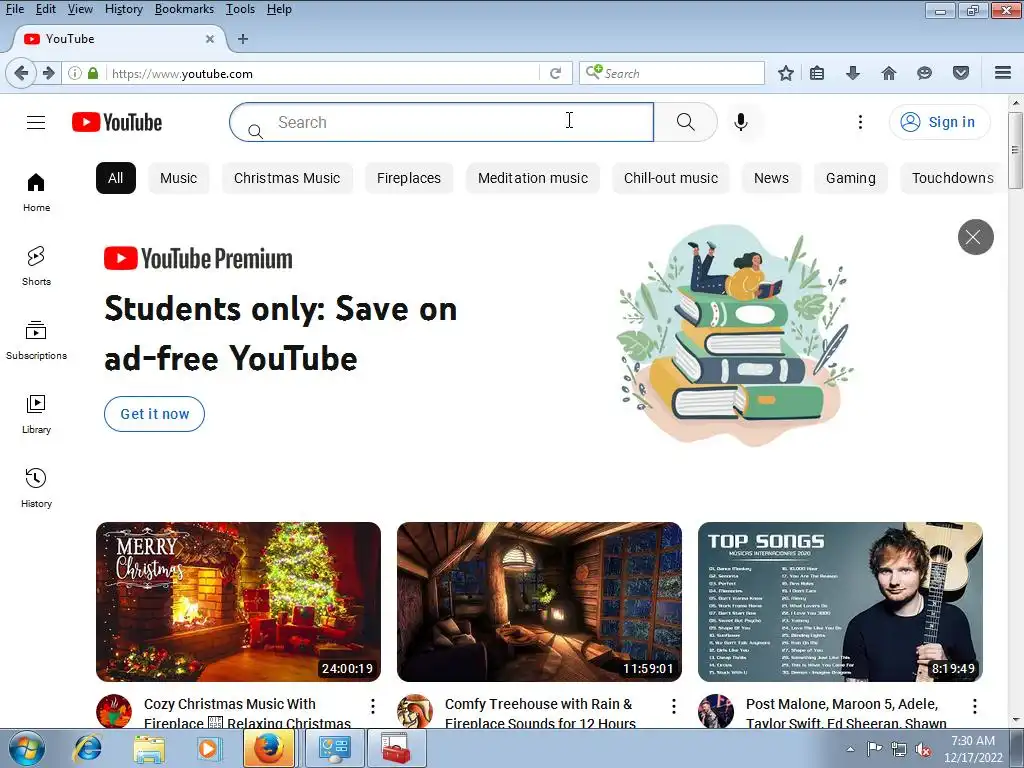1024x768 pixels.
Task: Select the Music filter chip
Action: pyautogui.click(x=178, y=178)
